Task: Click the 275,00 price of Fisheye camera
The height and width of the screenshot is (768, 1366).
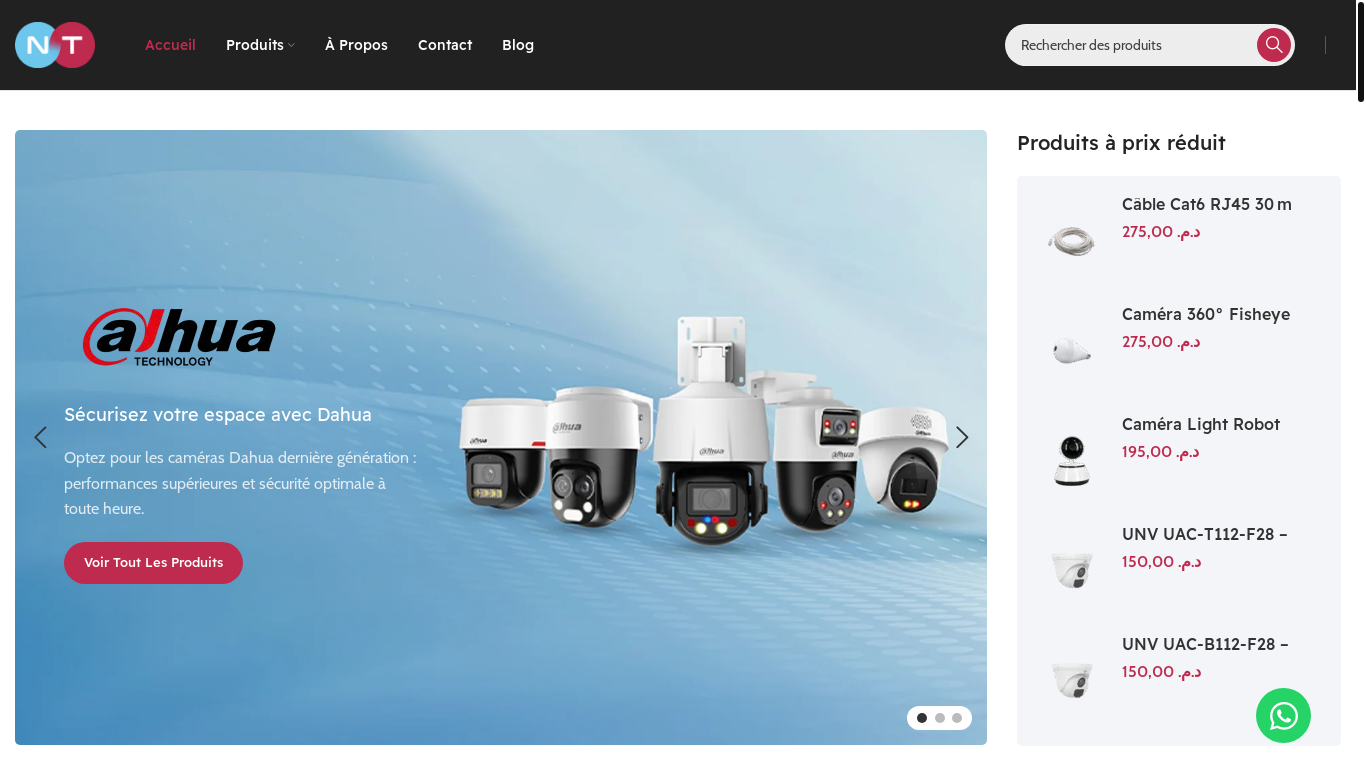Action: pyautogui.click(x=1161, y=341)
